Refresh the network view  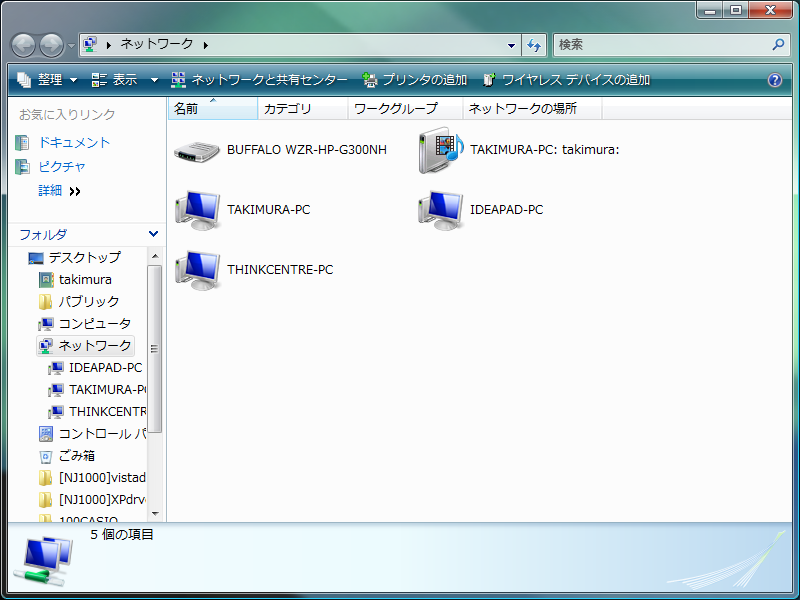pos(534,45)
